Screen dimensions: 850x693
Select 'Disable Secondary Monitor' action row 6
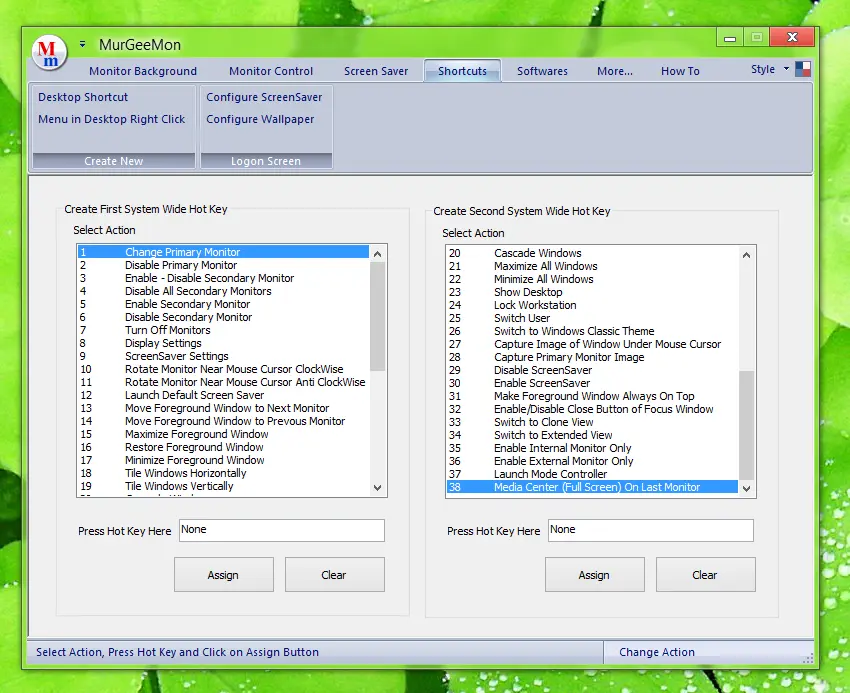tap(223, 317)
